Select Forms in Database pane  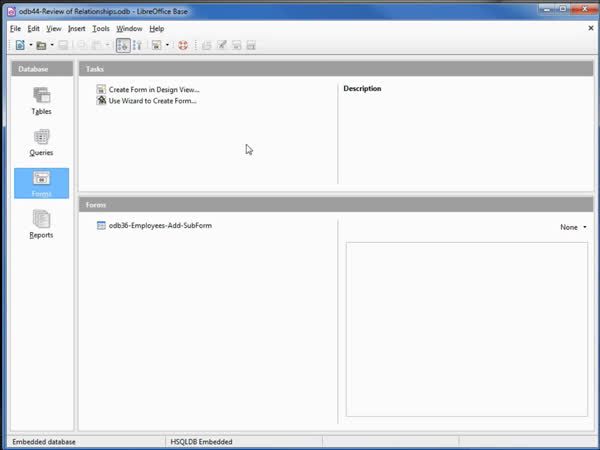click(41, 183)
